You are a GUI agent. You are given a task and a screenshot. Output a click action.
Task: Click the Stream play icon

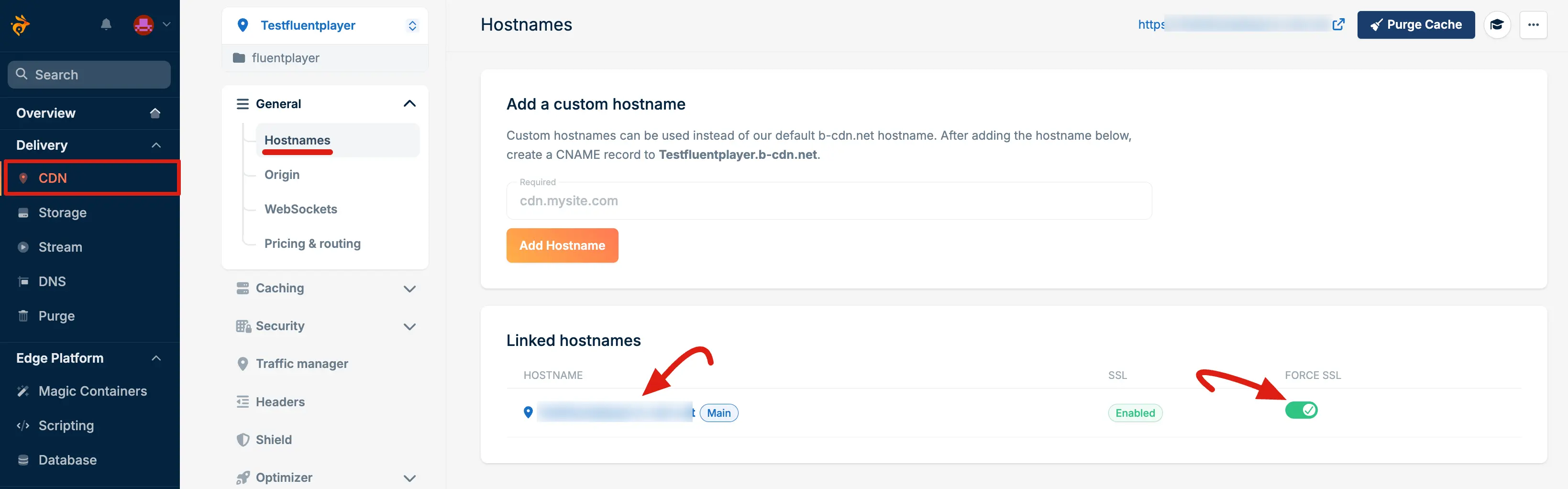tap(23, 247)
